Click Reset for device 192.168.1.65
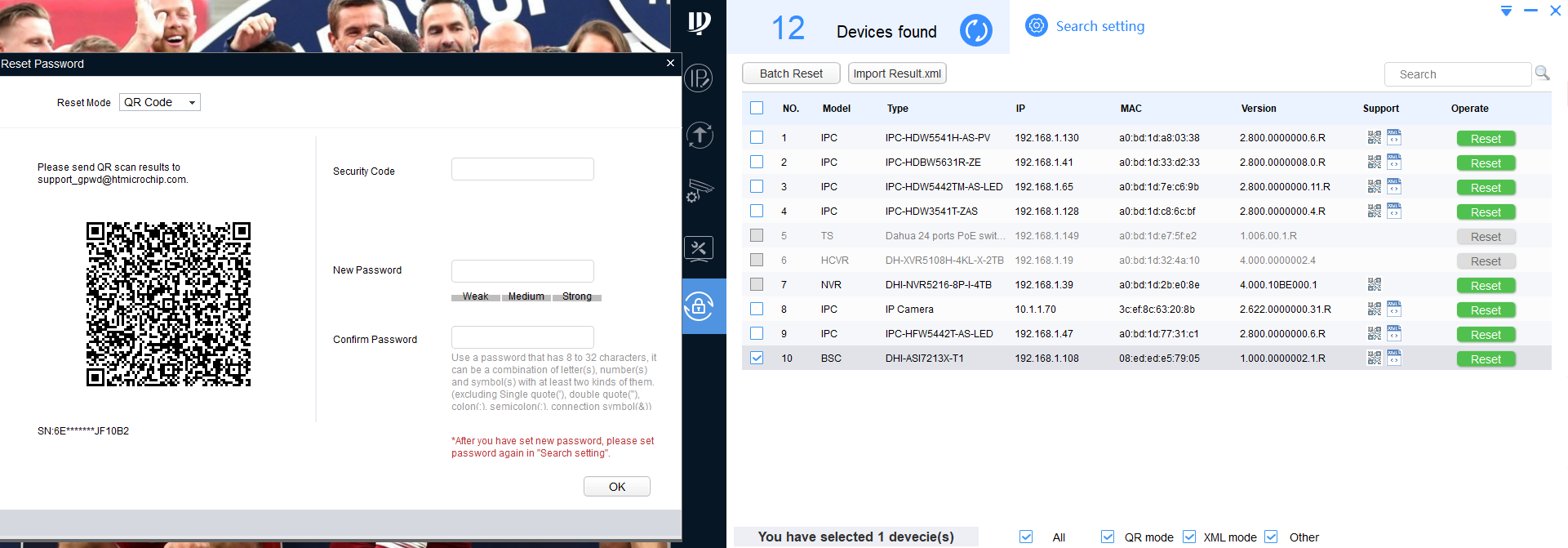 pos(1486,188)
